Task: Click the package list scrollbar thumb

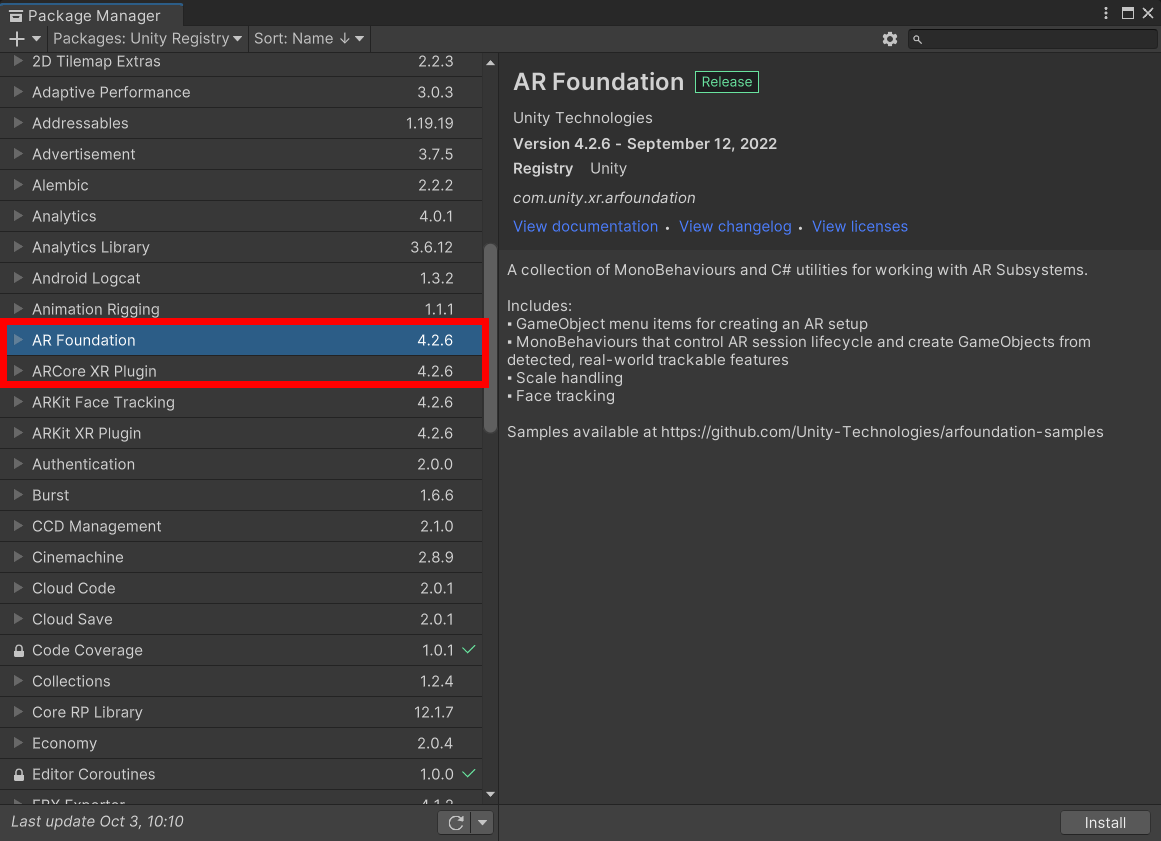Action: (x=490, y=338)
